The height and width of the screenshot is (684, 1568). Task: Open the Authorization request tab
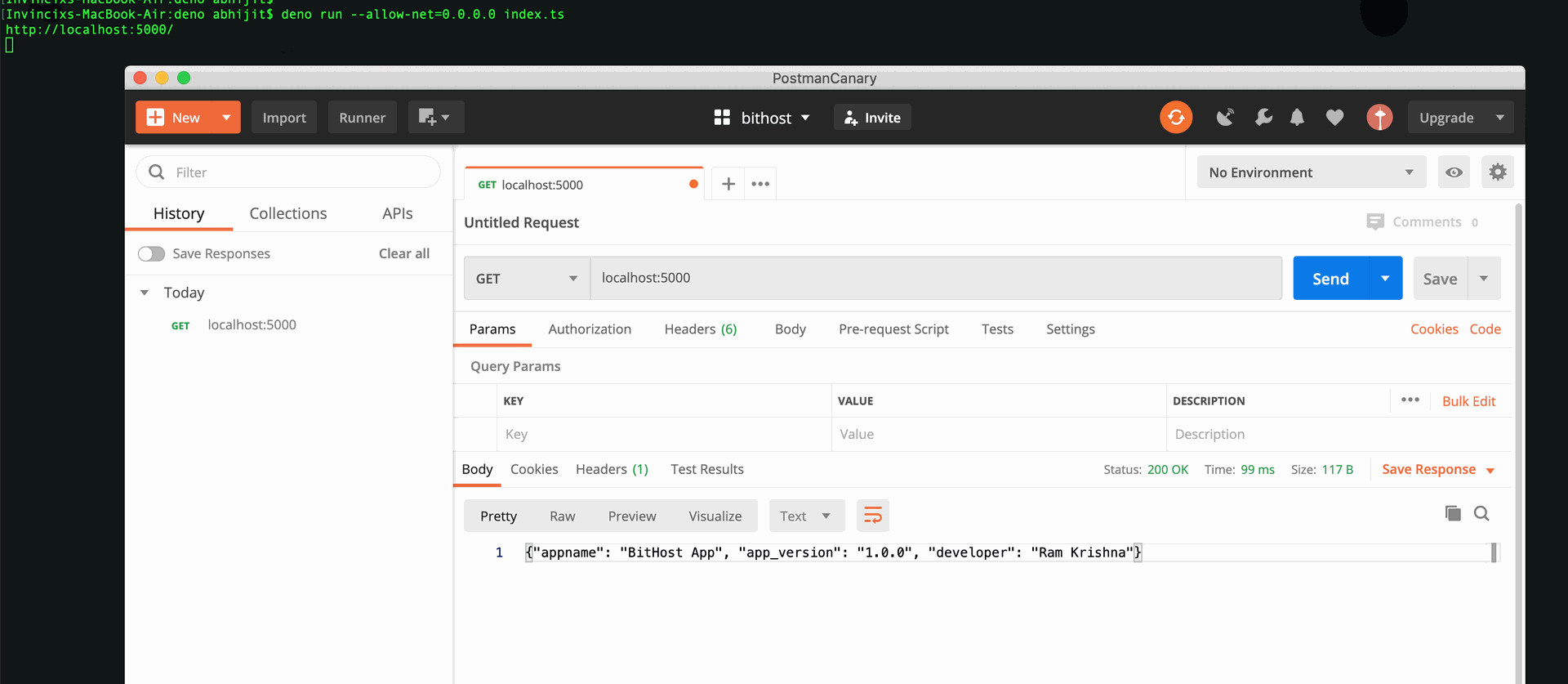coord(590,329)
